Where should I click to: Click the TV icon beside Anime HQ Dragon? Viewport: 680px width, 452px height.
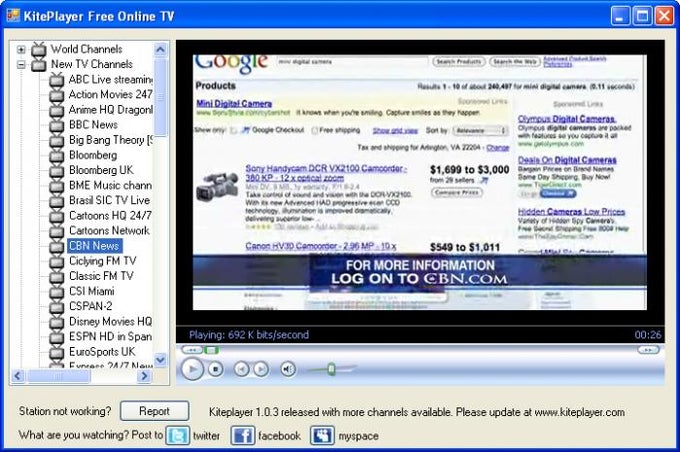[x=56, y=110]
